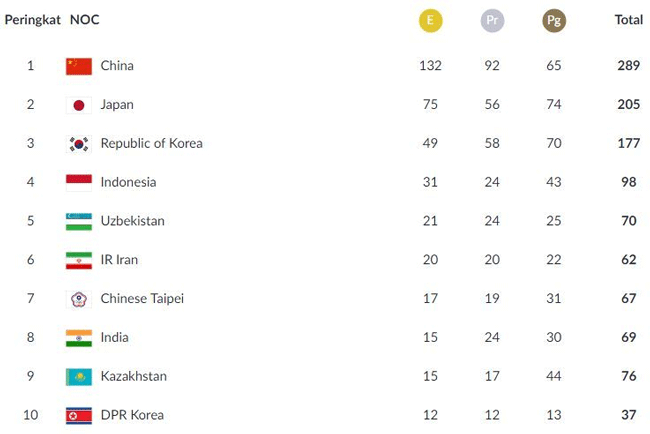Click the bronze medal Pg icon
Image resolution: width=650 pixels, height=434 pixels.
pyautogui.click(x=553, y=20)
